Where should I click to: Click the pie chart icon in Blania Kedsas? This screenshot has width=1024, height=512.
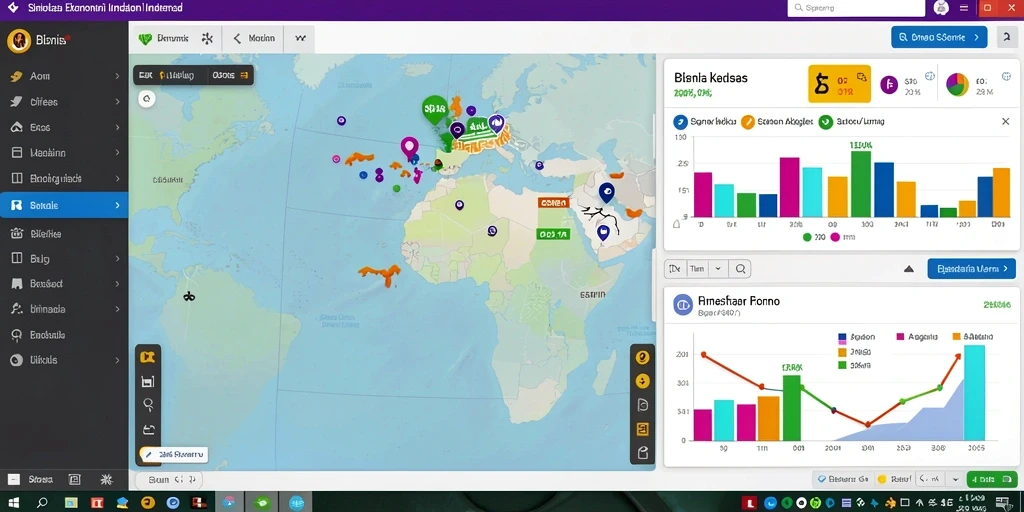[957, 85]
